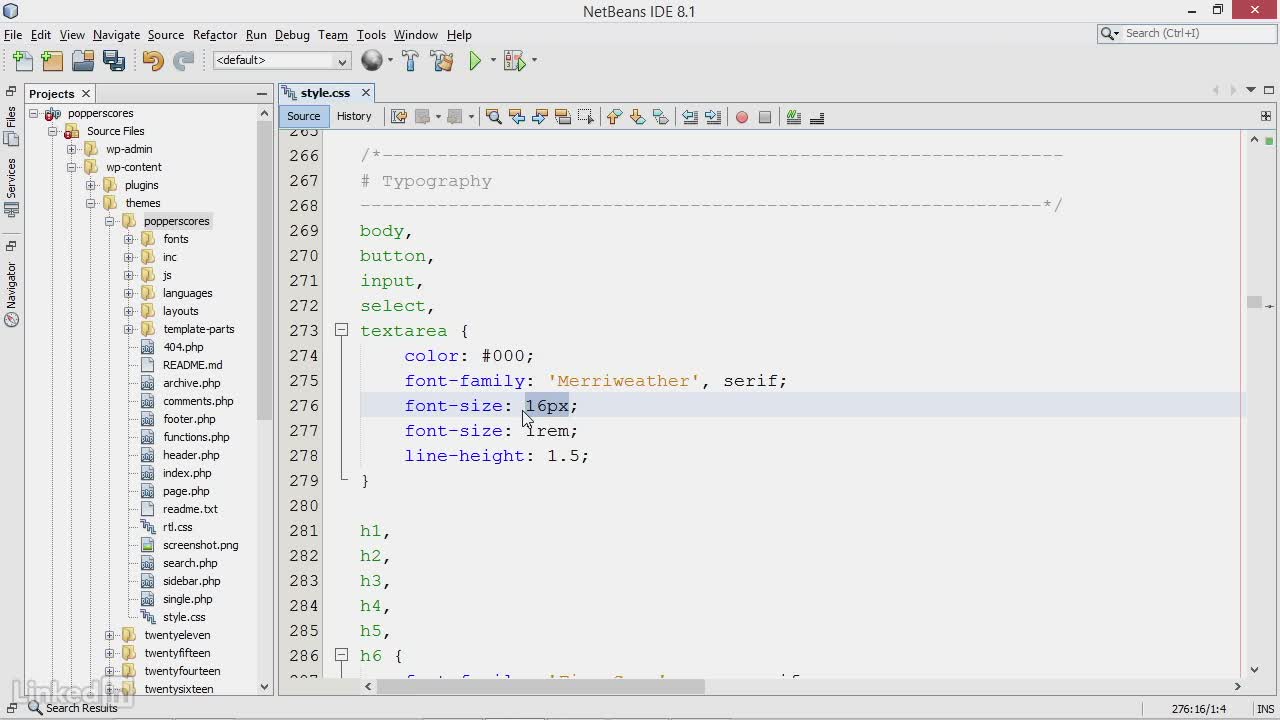Collapse textarea rule fold at line 273
The width and height of the screenshot is (1280, 720).
tap(341, 330)
